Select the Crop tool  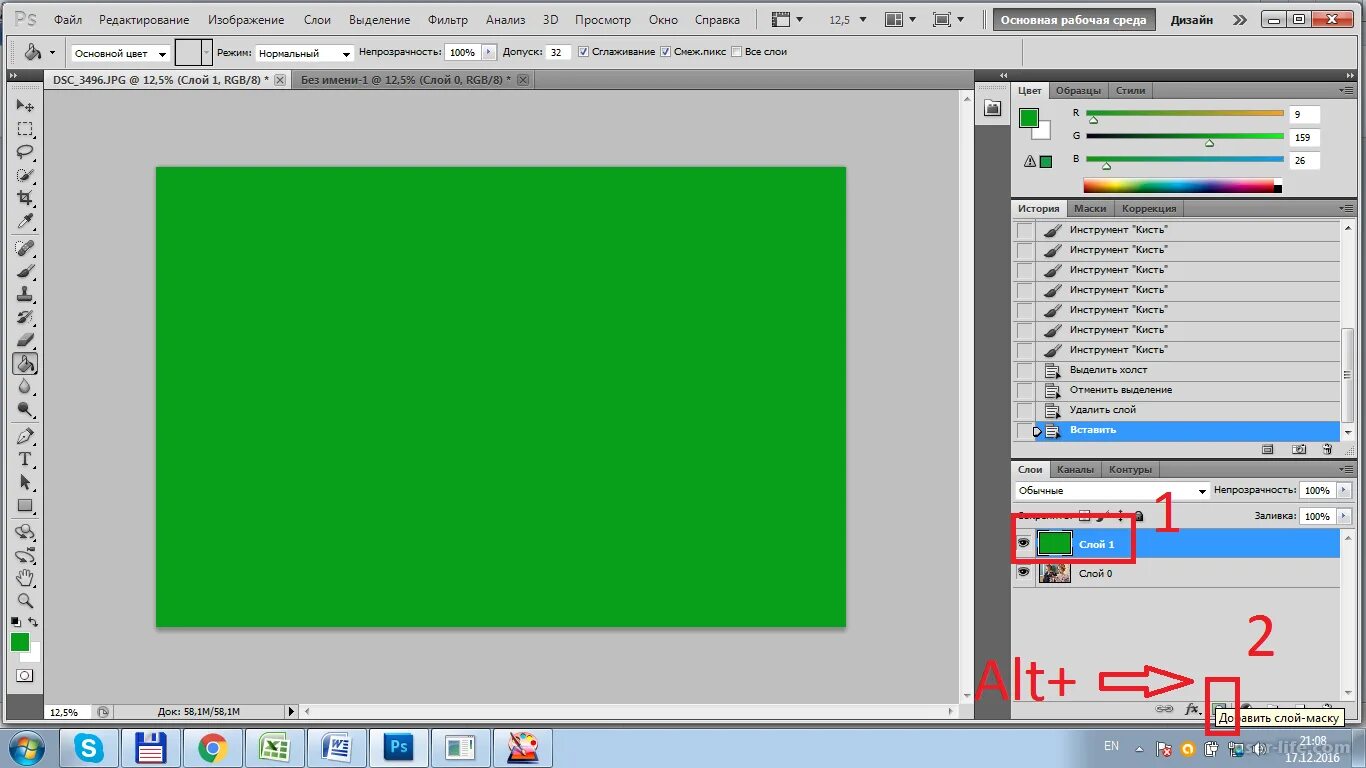(25, 198)
